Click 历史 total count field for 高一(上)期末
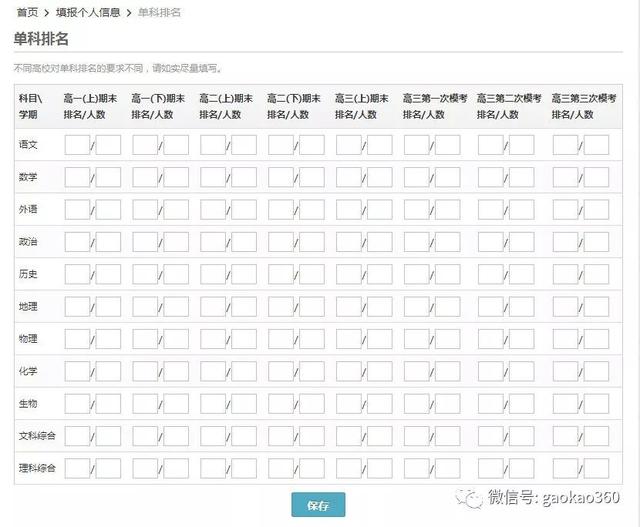 tap(108, 274)
